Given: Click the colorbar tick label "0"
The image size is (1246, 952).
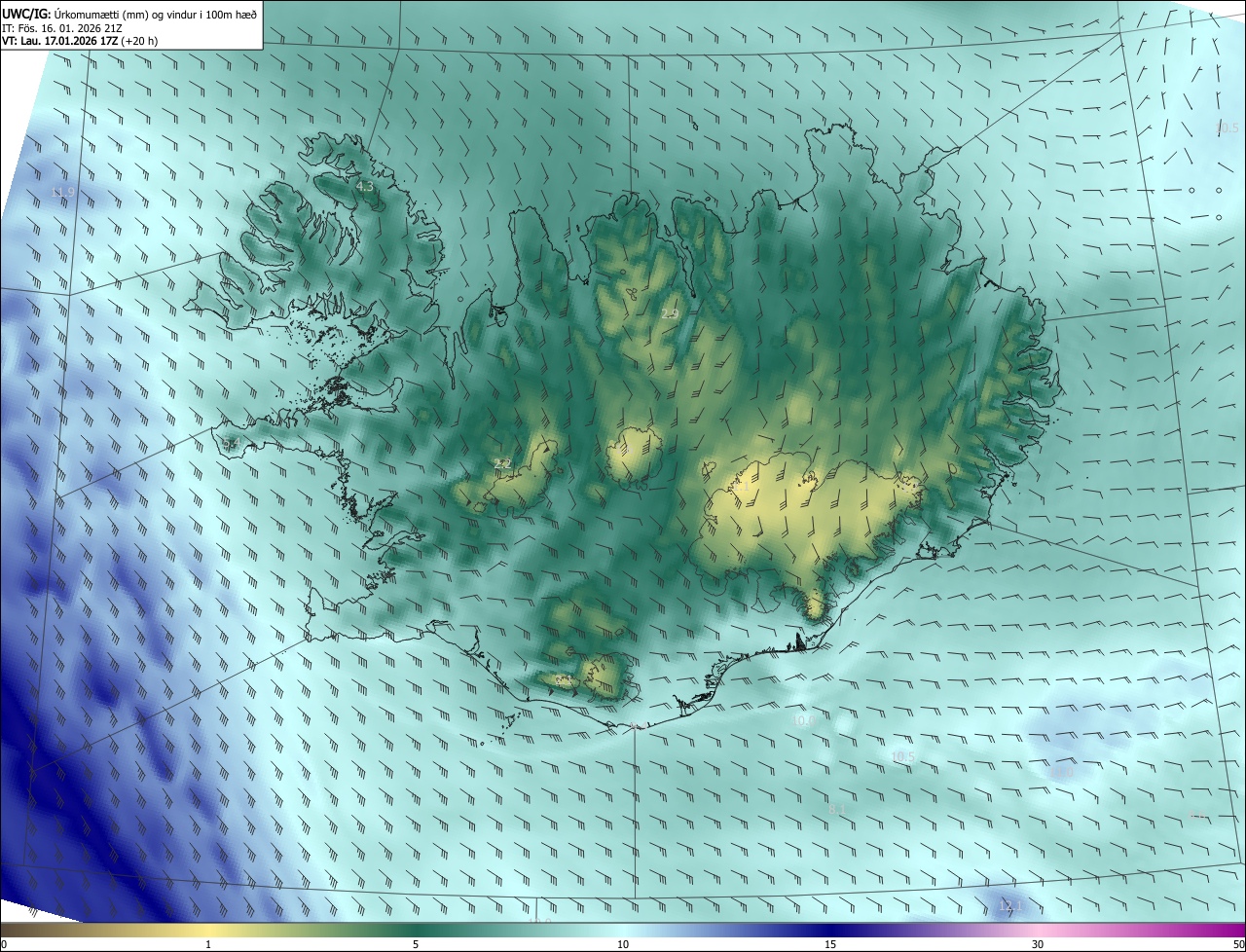Looking at the screenshot, I should click(4, 944).
